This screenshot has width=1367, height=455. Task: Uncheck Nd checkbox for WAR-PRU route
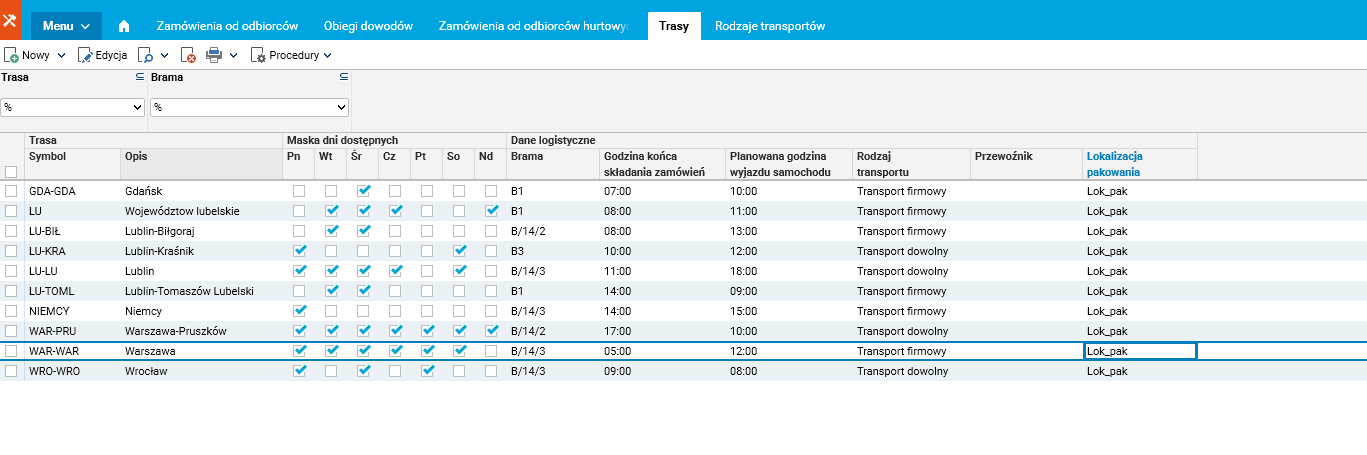pyautogui.click(x=491, y=331)
